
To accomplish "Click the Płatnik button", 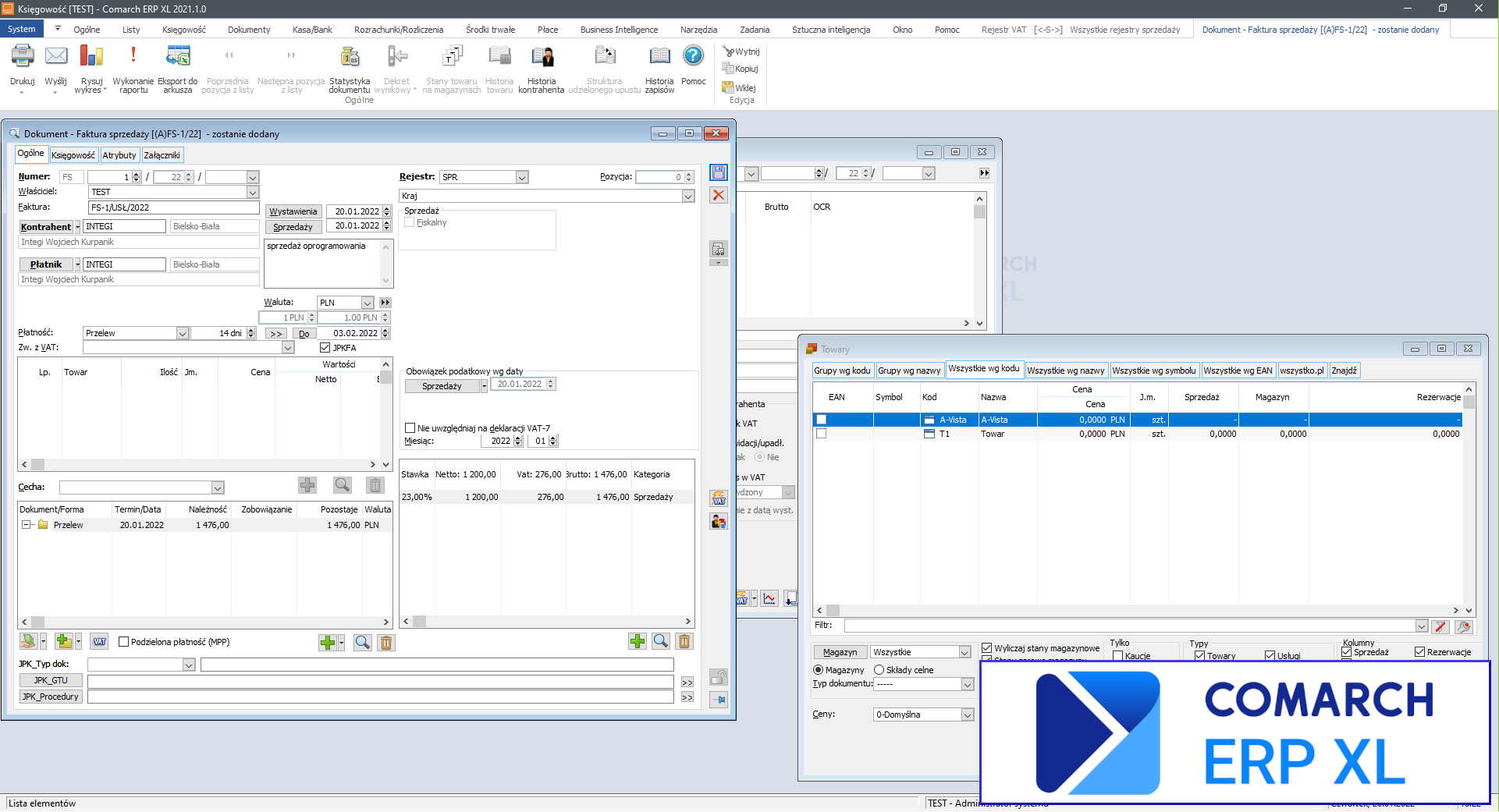I will tap(46, 264).
